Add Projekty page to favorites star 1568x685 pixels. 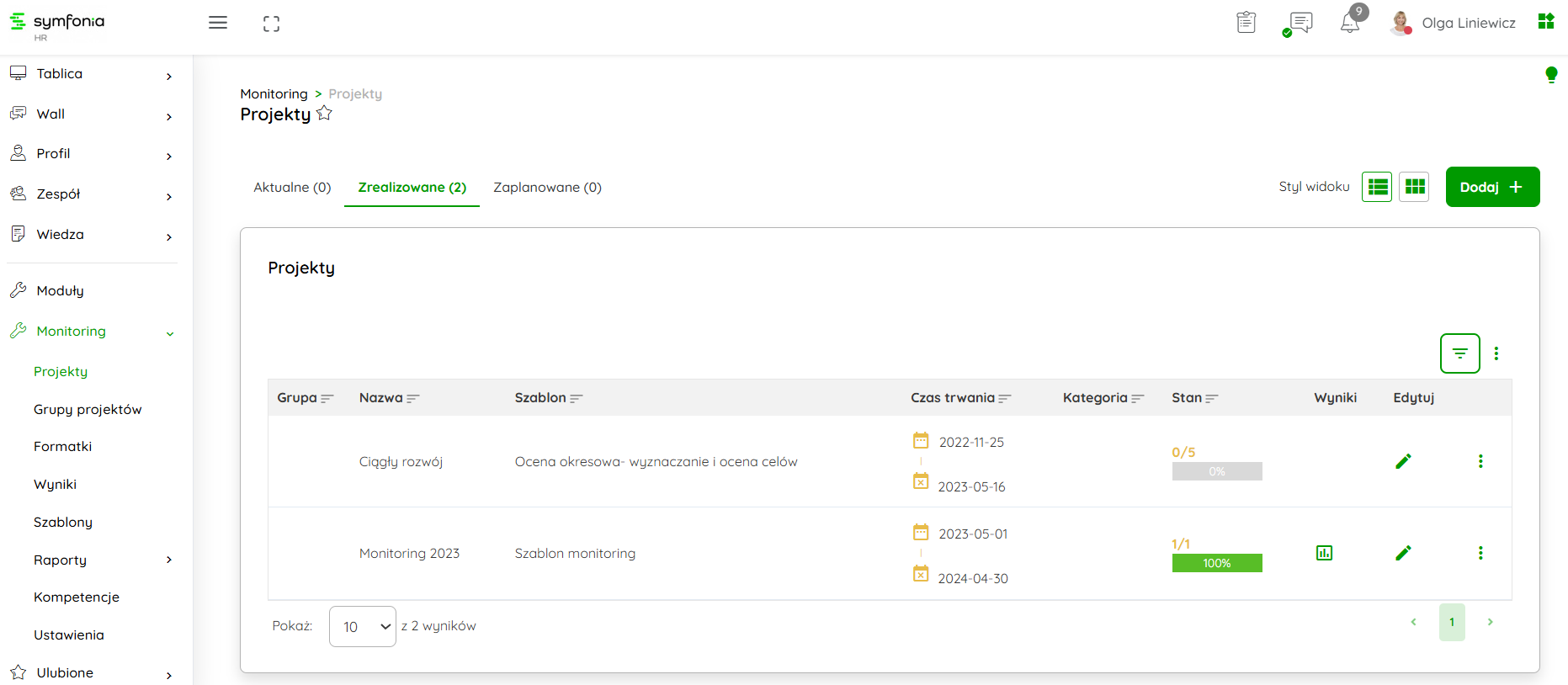coord(324,114)
